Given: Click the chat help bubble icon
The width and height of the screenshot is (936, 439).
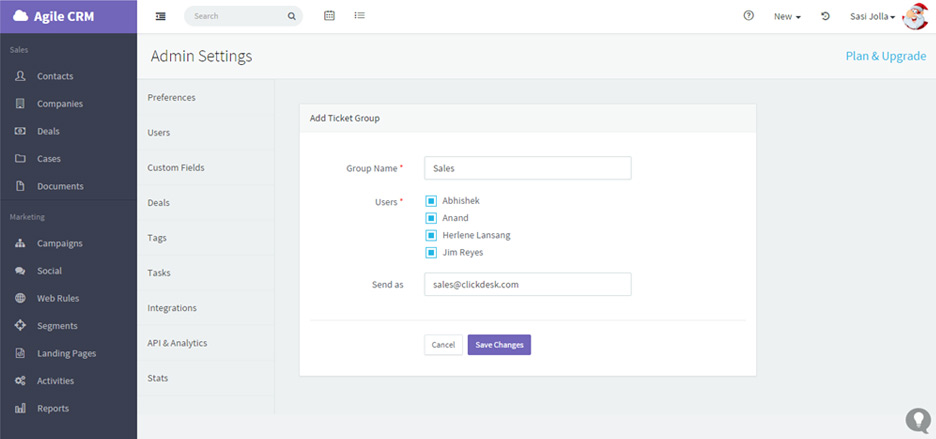Looking at the screenshot, I should (x=917, y=420).
